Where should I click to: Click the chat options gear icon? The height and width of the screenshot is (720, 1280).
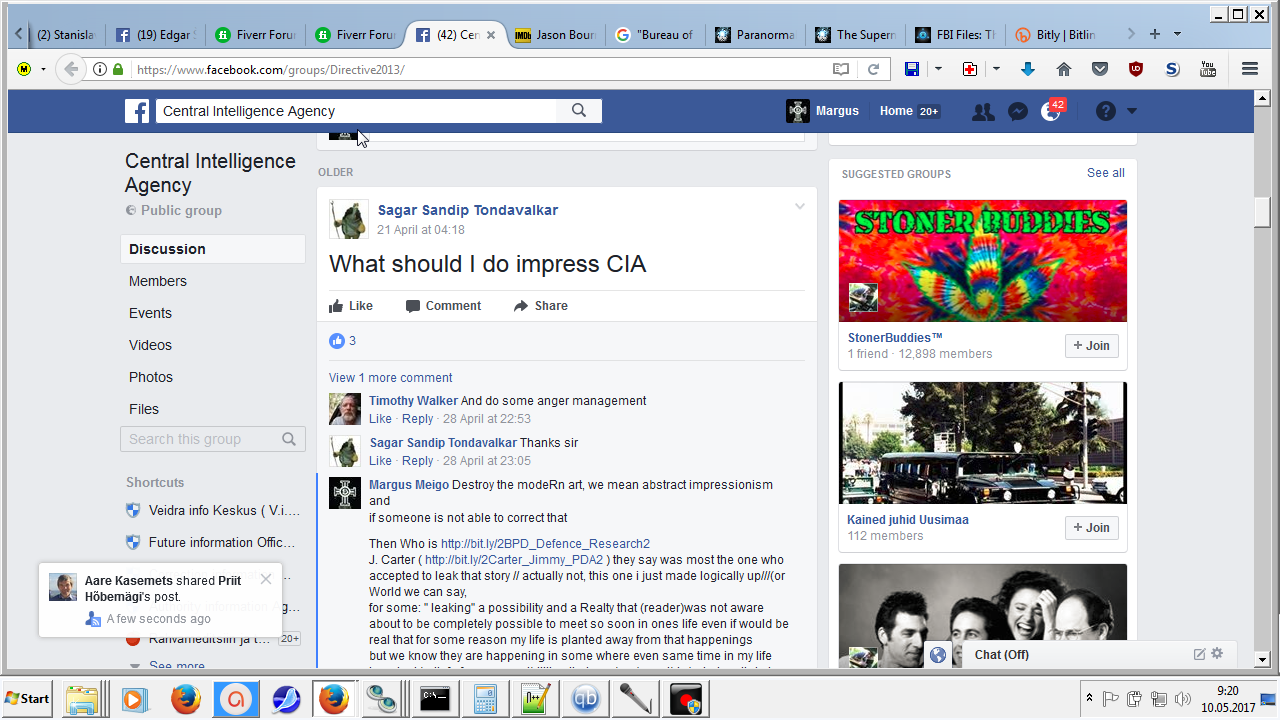click(x=1217, y=654)
